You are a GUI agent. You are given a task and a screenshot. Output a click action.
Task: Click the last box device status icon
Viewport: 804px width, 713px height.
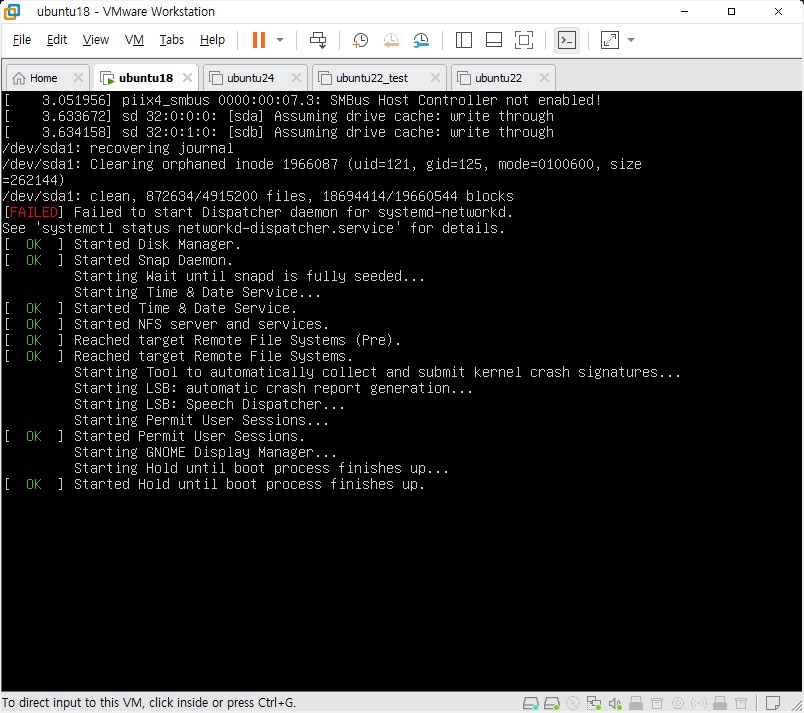[740, 703]
